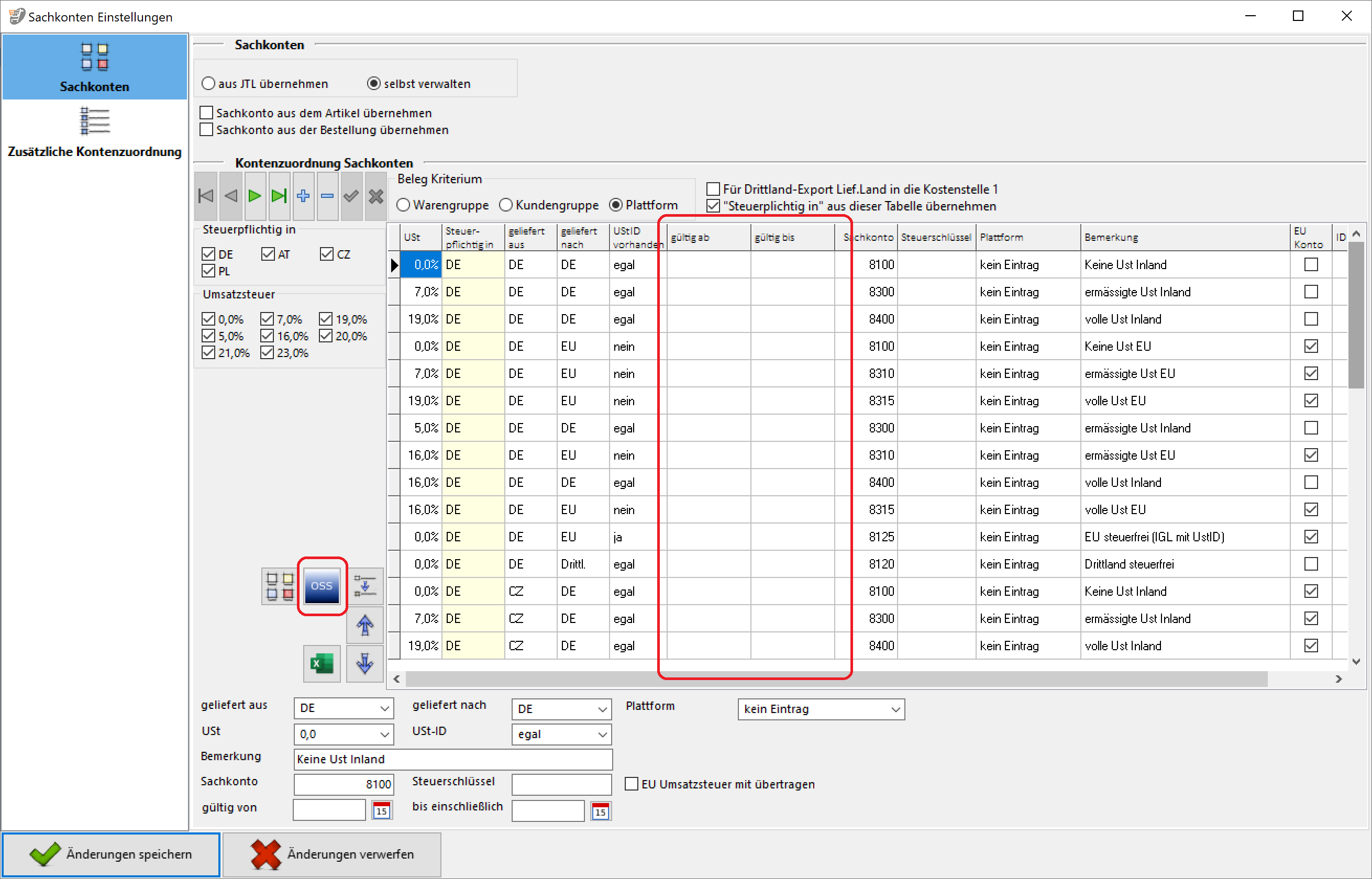
Task: Click the Excel export icon
Action: (x=322, y=663)
